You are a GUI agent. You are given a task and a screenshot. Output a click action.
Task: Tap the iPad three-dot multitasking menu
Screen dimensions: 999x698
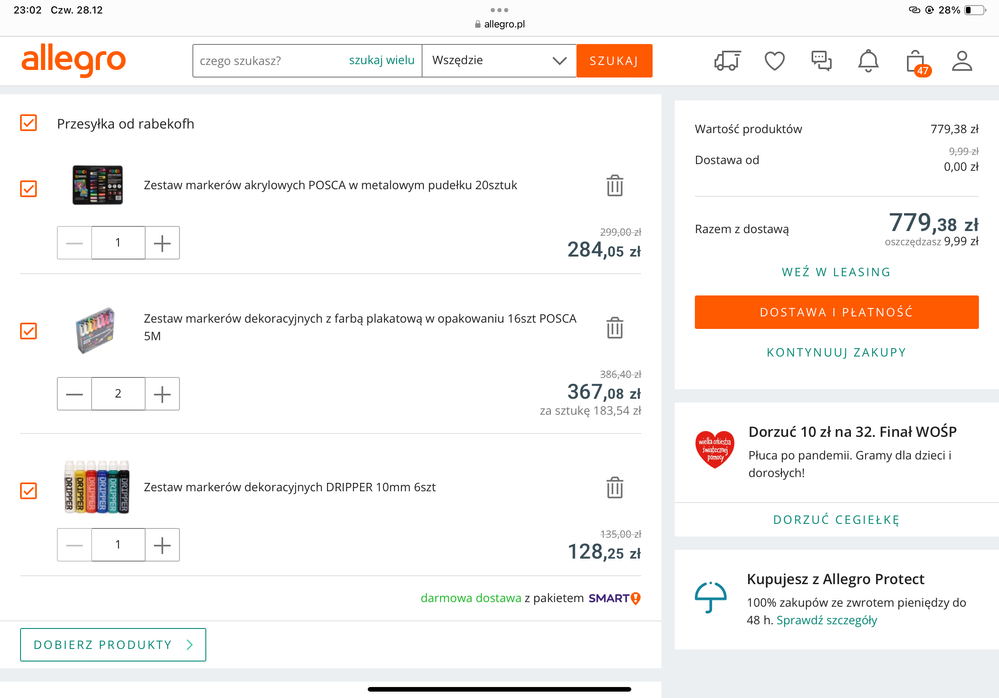(x=500, y=10)
